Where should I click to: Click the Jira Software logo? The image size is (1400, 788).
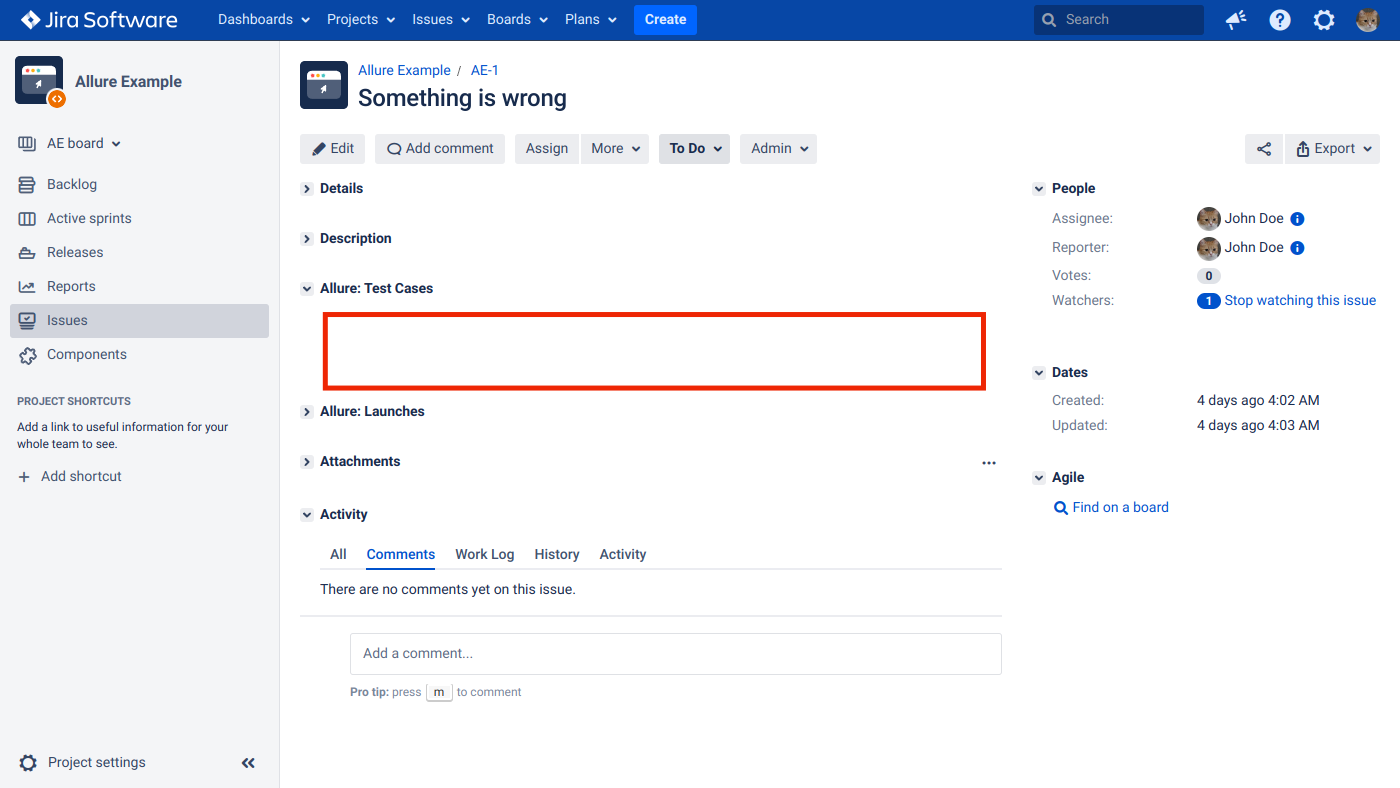coord(99,20)
